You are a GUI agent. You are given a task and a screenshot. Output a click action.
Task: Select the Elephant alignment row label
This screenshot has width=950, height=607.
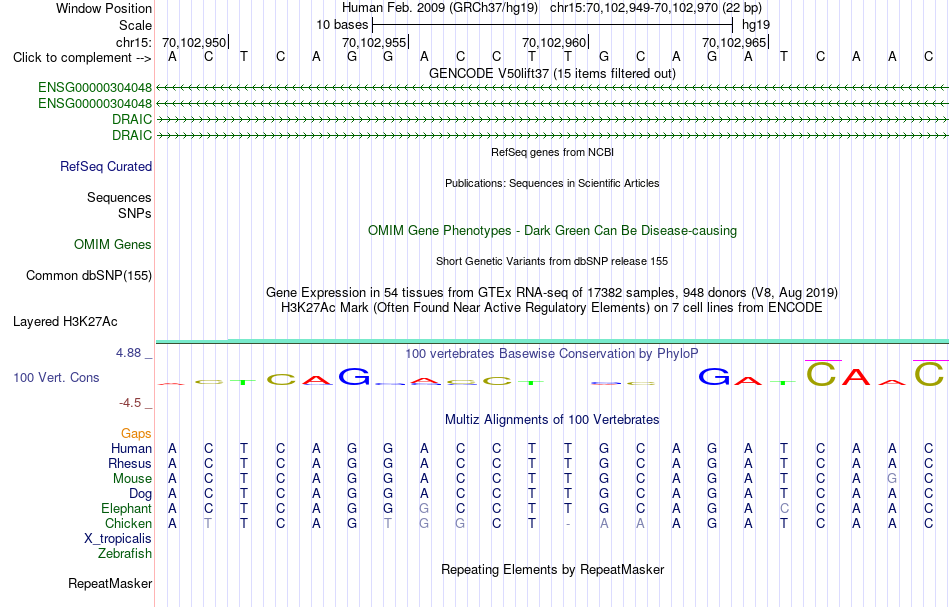click(x=127, y=509)
